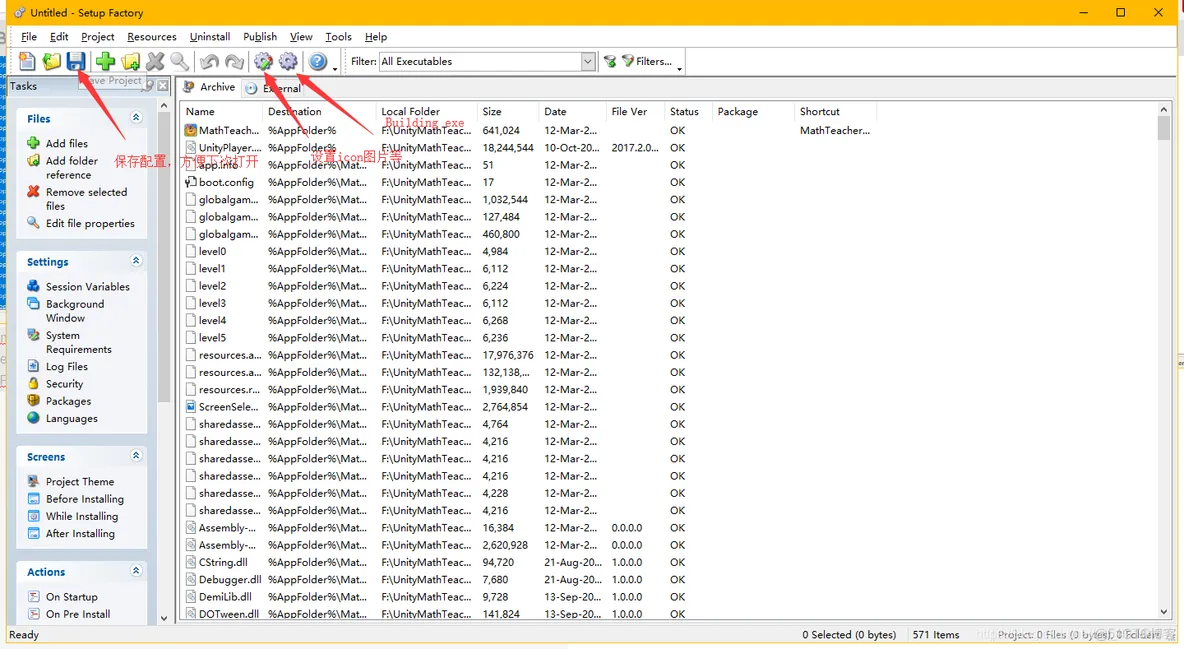The width and height of the screenshot is (1184, 649).
Task: Save the project with the floppy icon
Action: [x=76, y=61]
